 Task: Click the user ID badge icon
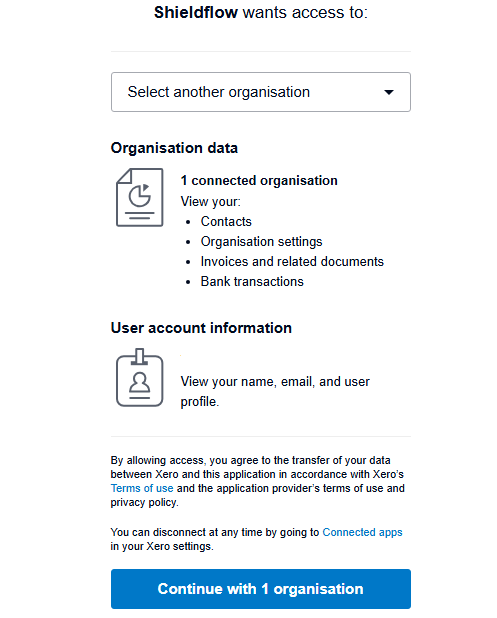(x=140, y=378)
